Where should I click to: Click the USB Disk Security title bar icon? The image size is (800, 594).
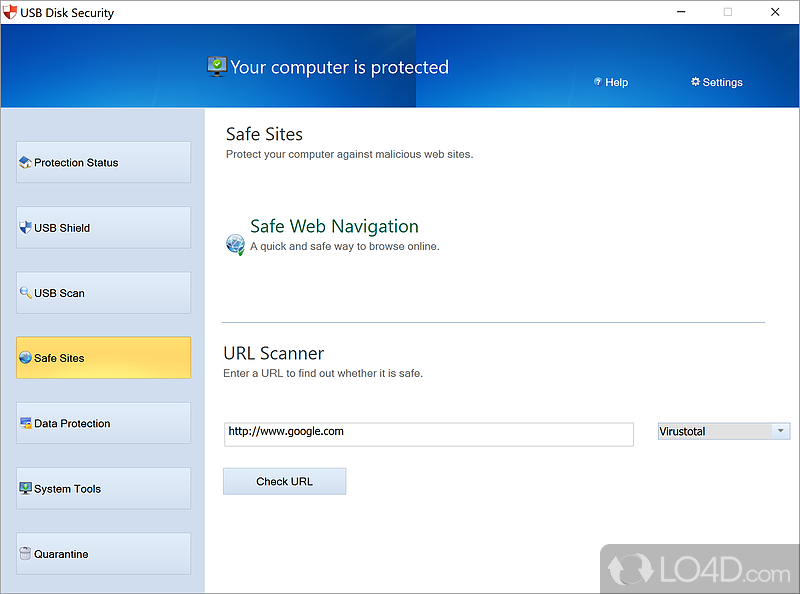pyautogui.click(x=12, y=12)
